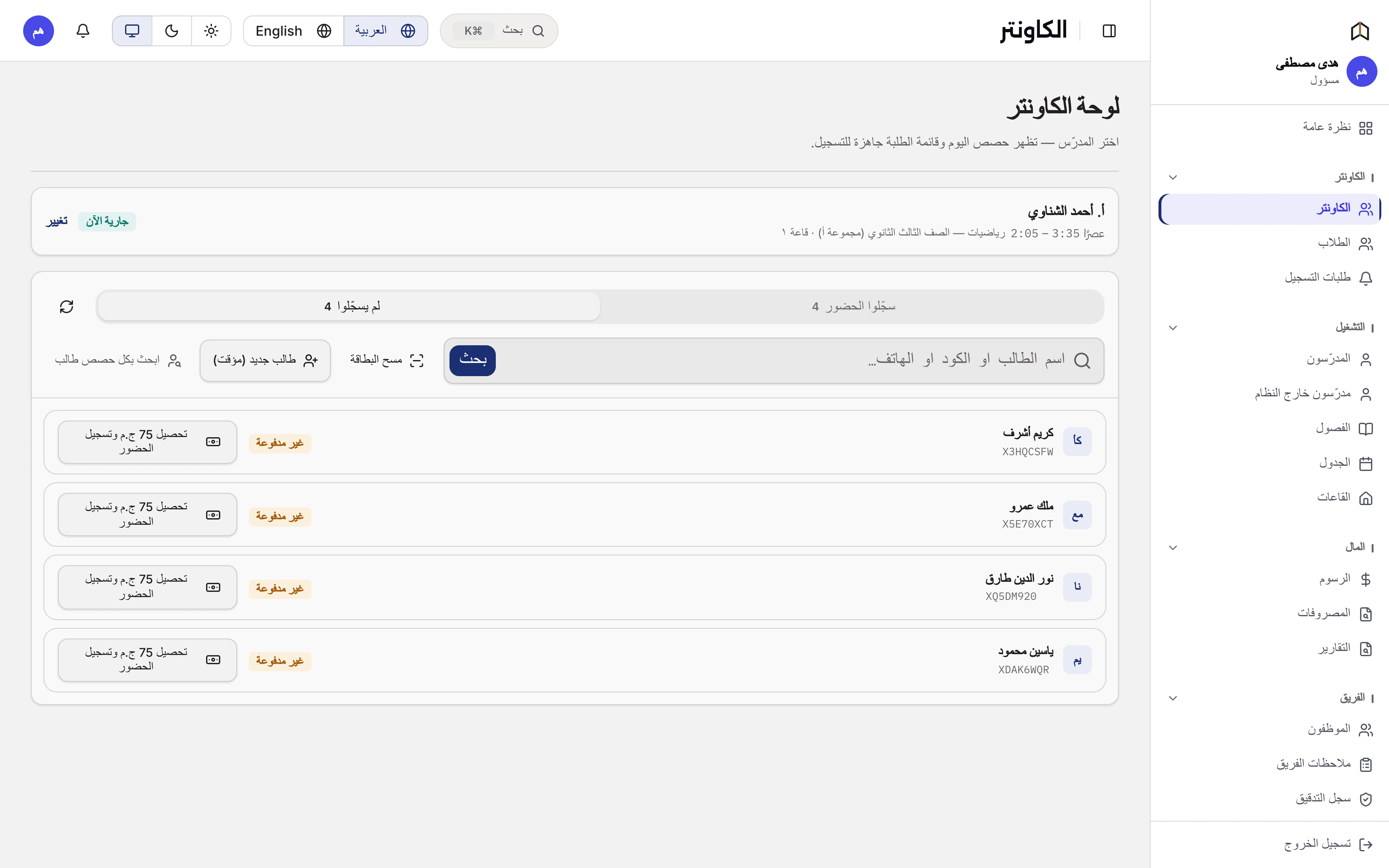Refresh the student list
The image size is (1389, 868).
tap(67, 307)
